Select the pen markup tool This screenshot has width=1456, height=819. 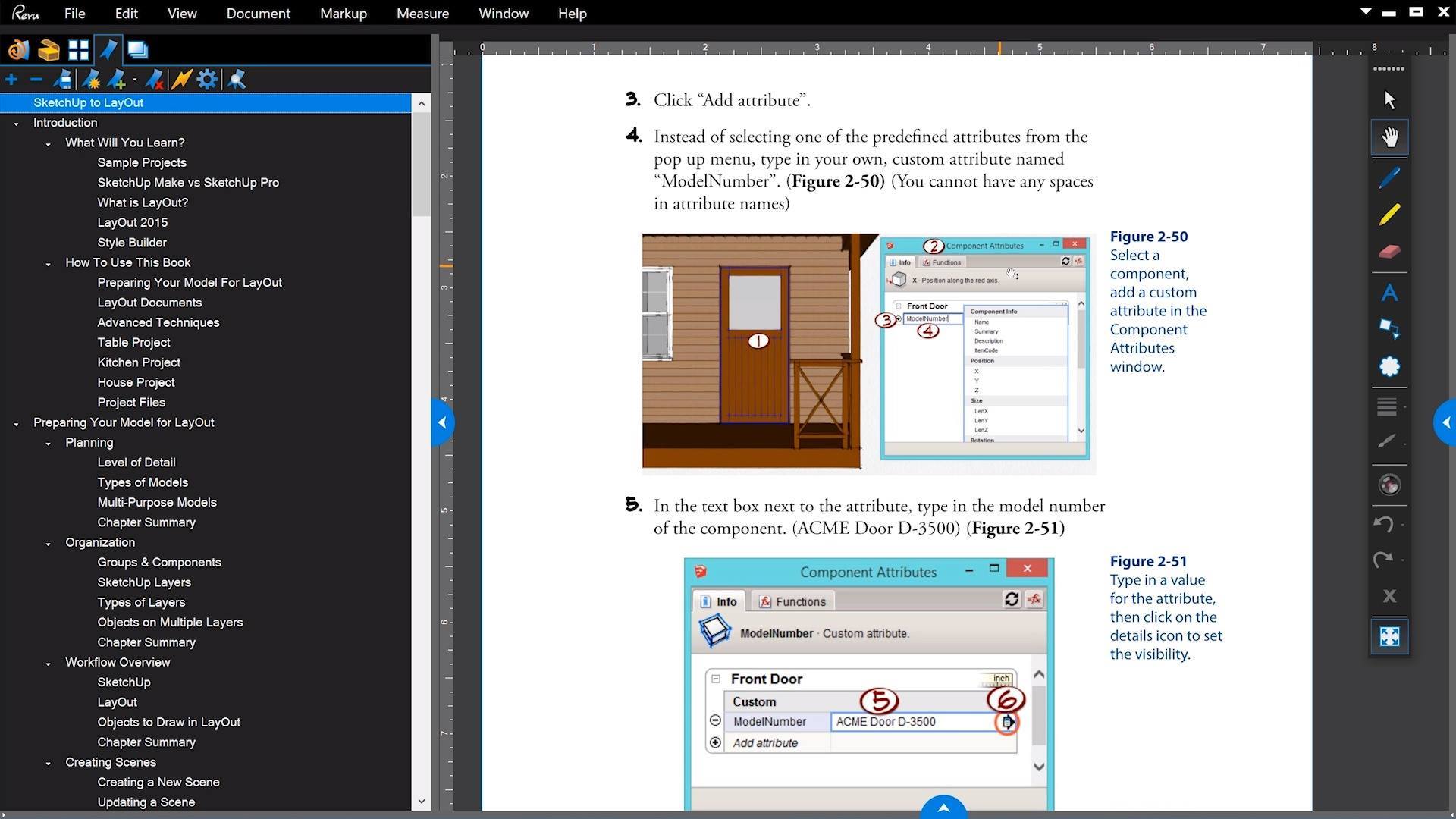coord(1389,178)
